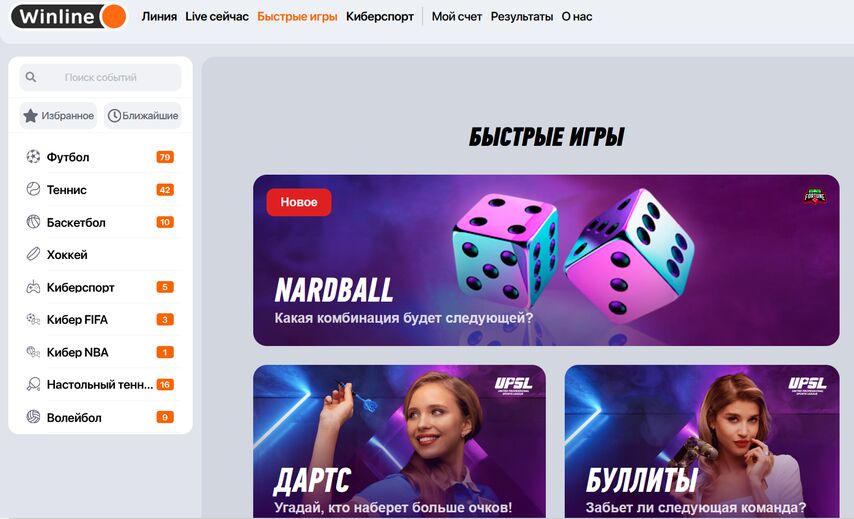This screenshot has width=854, height=519.
Task: Go to Быстрые игры tab
Action: pyautogui.click(x=297, y=17)
